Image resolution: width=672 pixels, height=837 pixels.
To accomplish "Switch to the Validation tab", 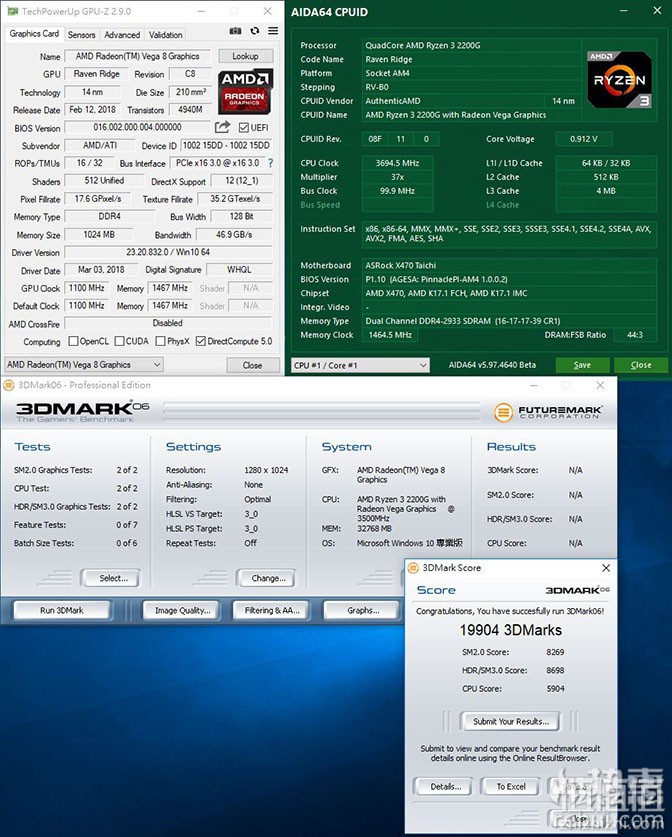I will [x=165, y=35].
